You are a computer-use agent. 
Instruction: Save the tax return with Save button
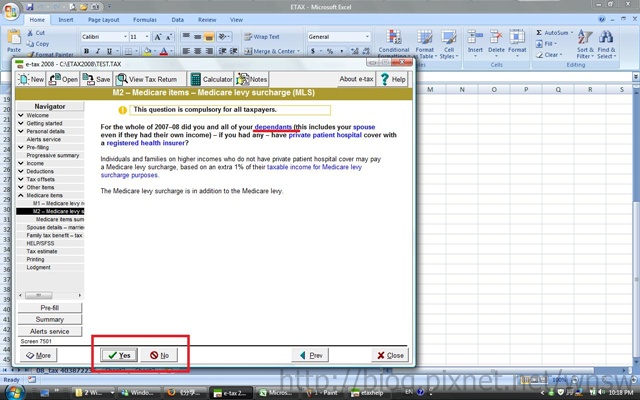coord(96,79)
